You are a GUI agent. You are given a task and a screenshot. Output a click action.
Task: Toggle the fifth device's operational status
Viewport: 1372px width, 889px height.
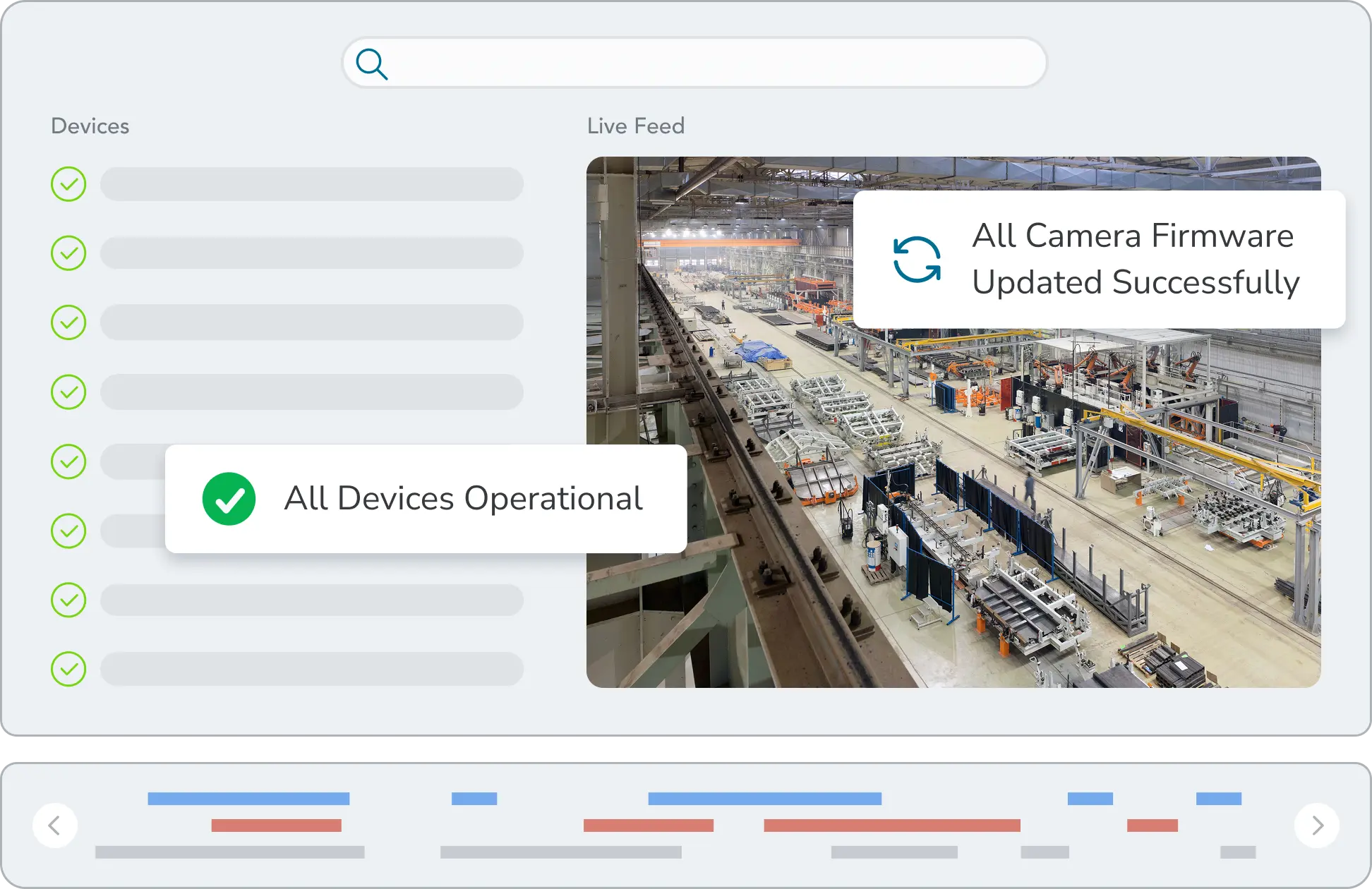(68, 461)
